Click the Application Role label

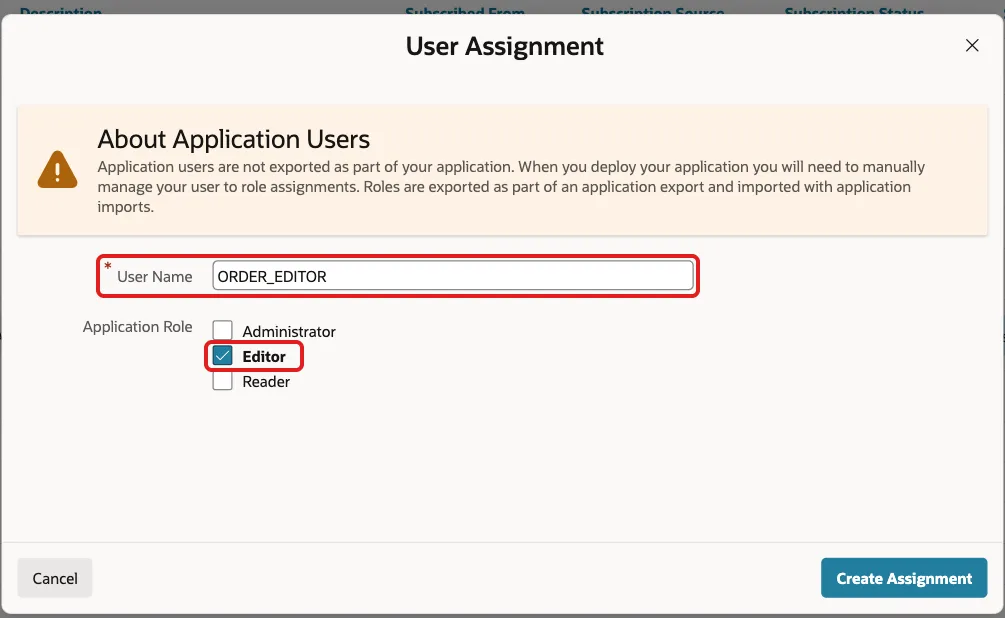[x=137, y=326]
